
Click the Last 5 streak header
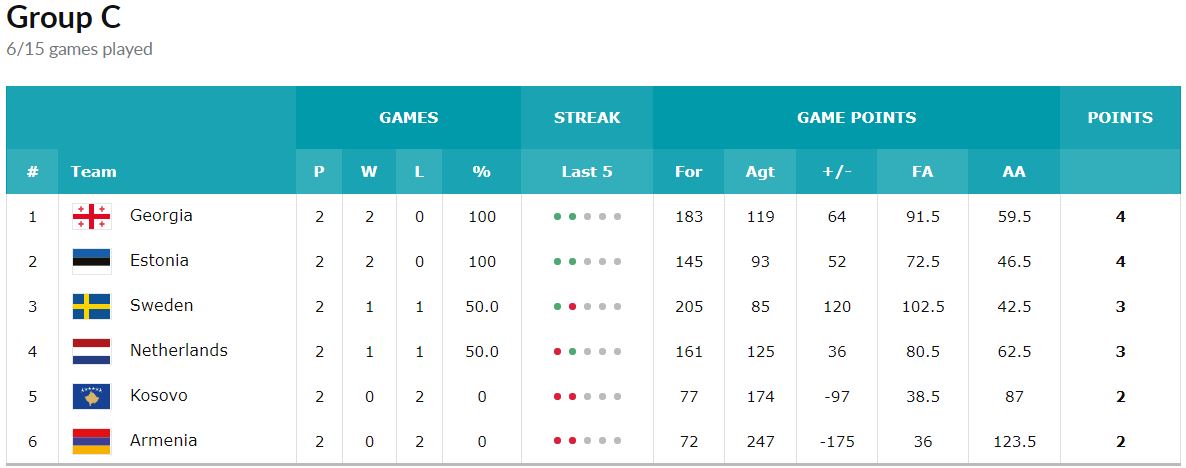click(587, 172)
